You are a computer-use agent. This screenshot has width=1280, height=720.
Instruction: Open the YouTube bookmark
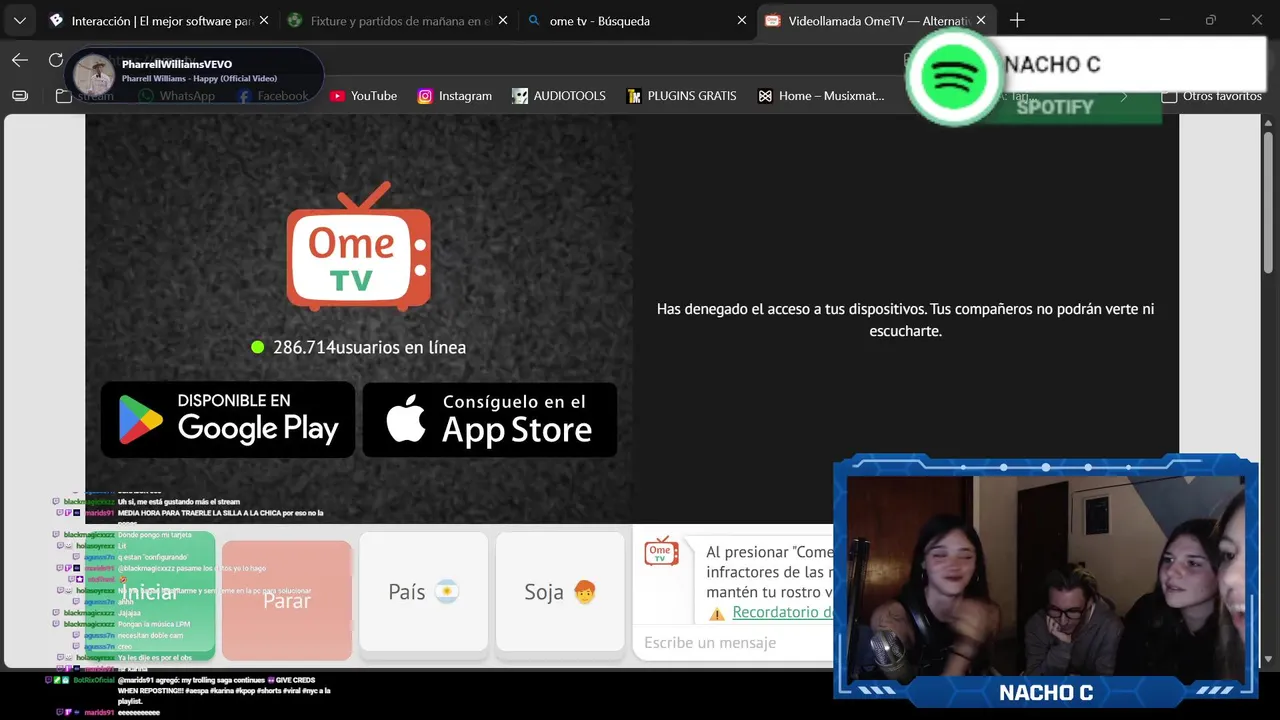364,96
